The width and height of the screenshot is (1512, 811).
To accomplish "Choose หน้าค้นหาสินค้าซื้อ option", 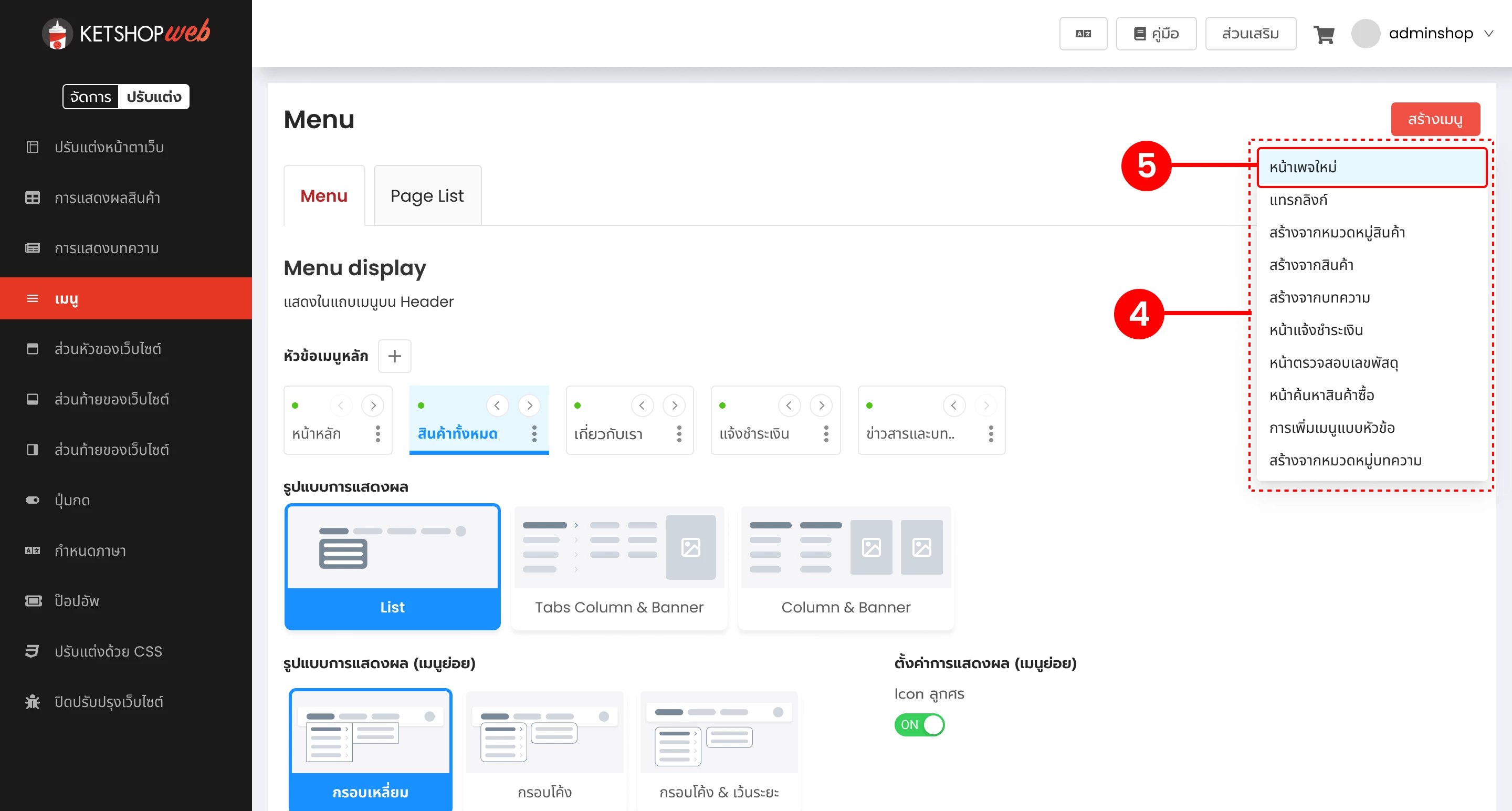I will [1372, 395].
